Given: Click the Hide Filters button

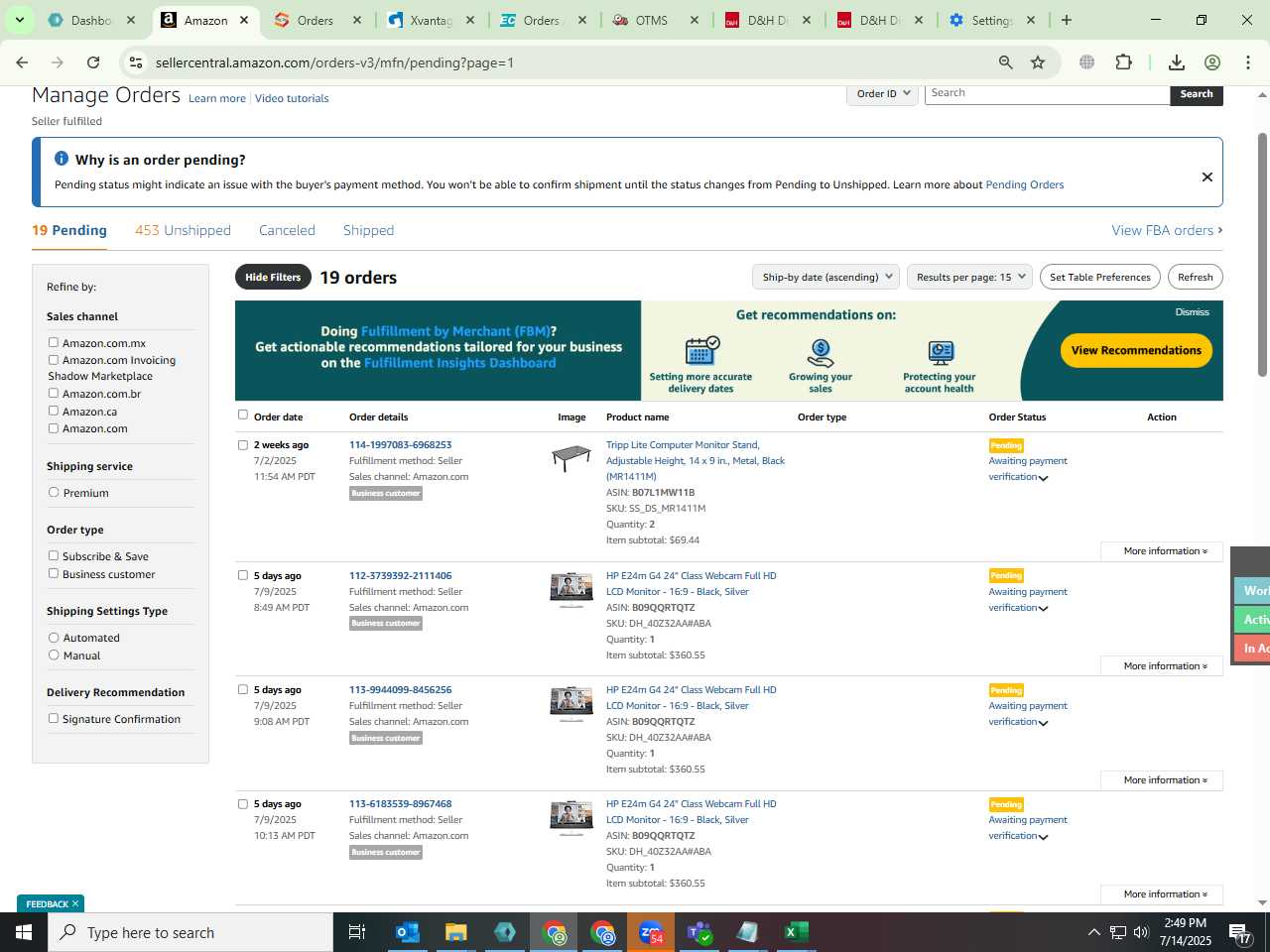Looking at the screenshot, I should [x=273, y=277].
